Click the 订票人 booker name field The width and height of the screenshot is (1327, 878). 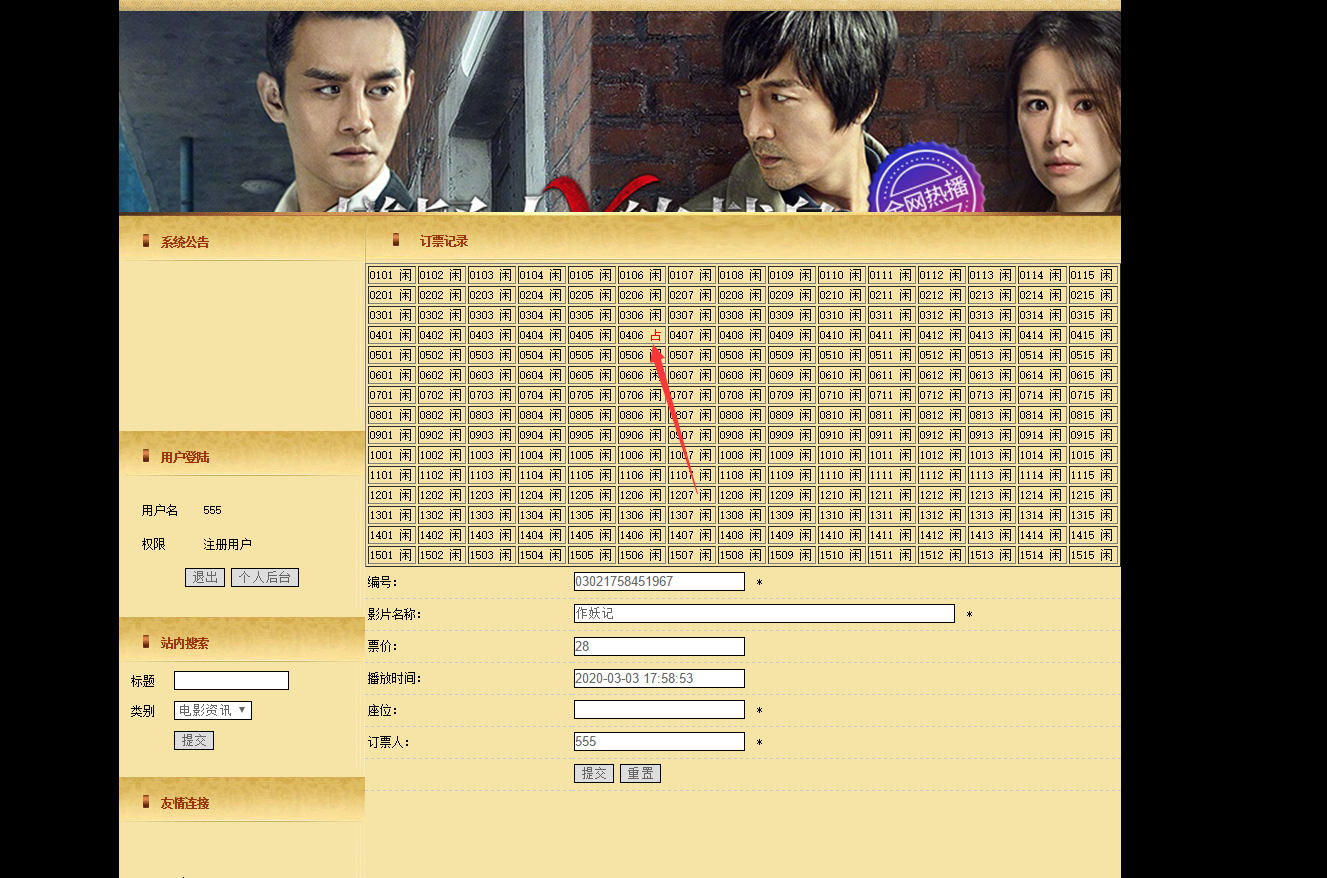[x=659, y=742]
